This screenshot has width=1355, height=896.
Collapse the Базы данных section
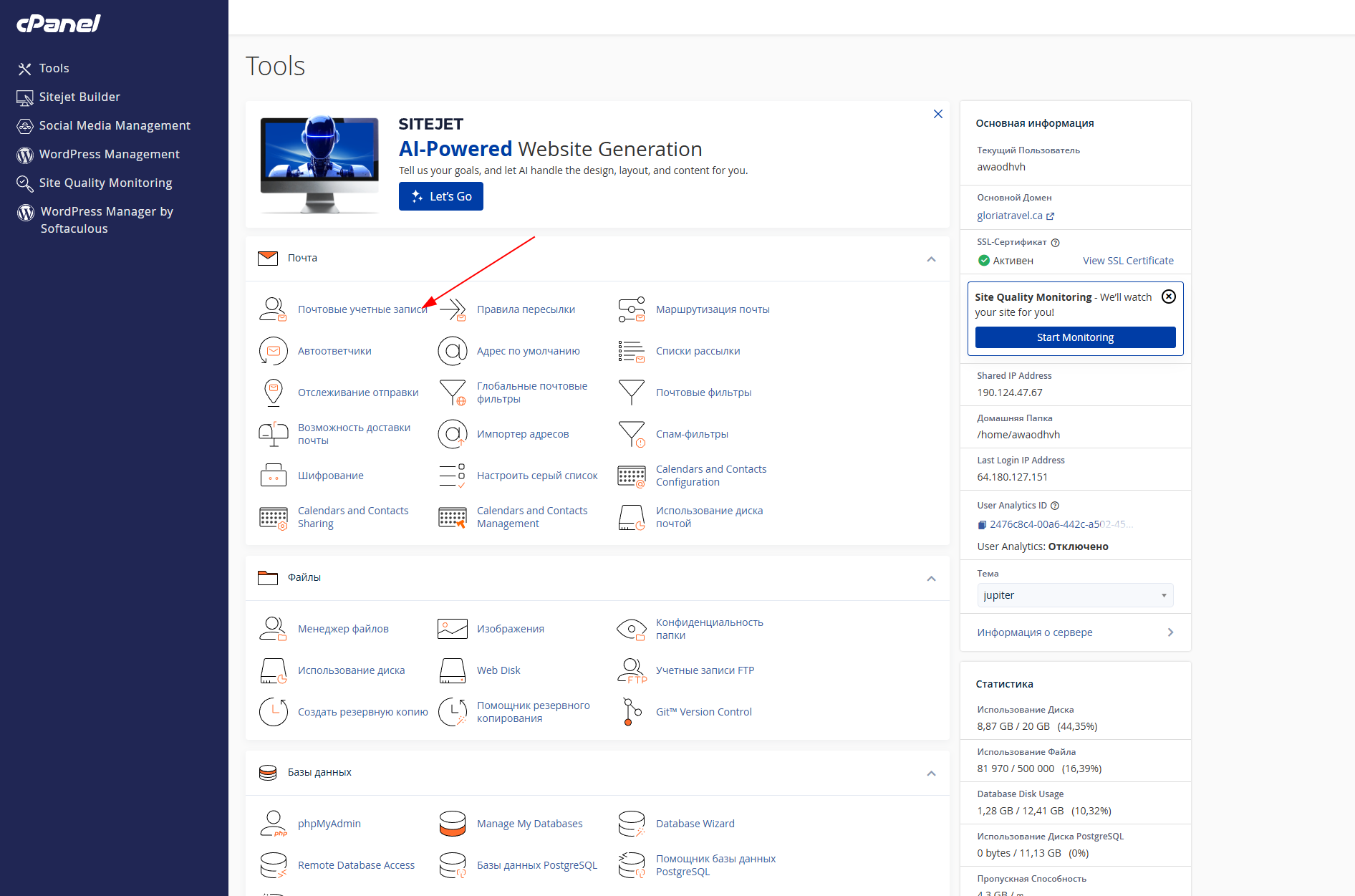pyautogui.click(x=931, y=774)
